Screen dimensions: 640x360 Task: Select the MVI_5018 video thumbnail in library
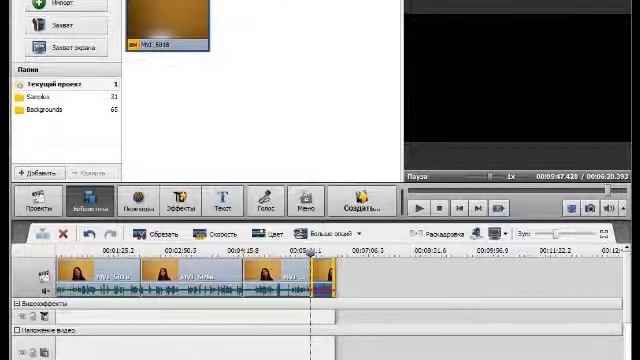click(x=168, y=25)
